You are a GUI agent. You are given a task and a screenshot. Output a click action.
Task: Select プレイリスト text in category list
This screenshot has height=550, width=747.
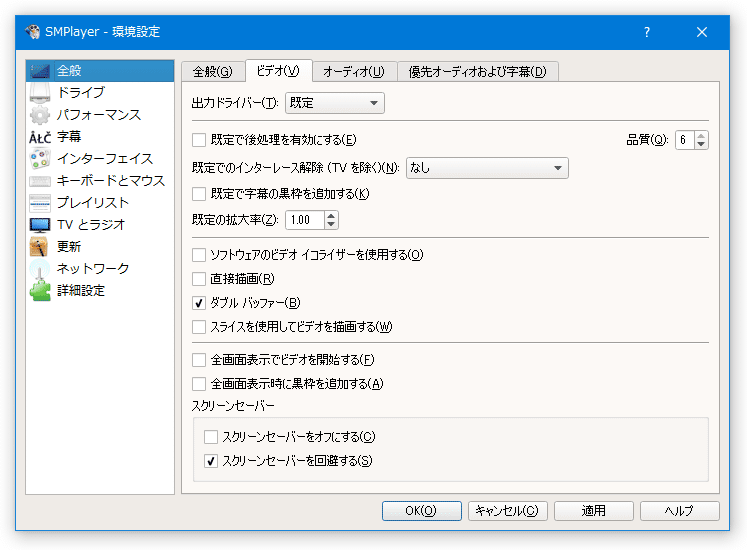point(93,203)
